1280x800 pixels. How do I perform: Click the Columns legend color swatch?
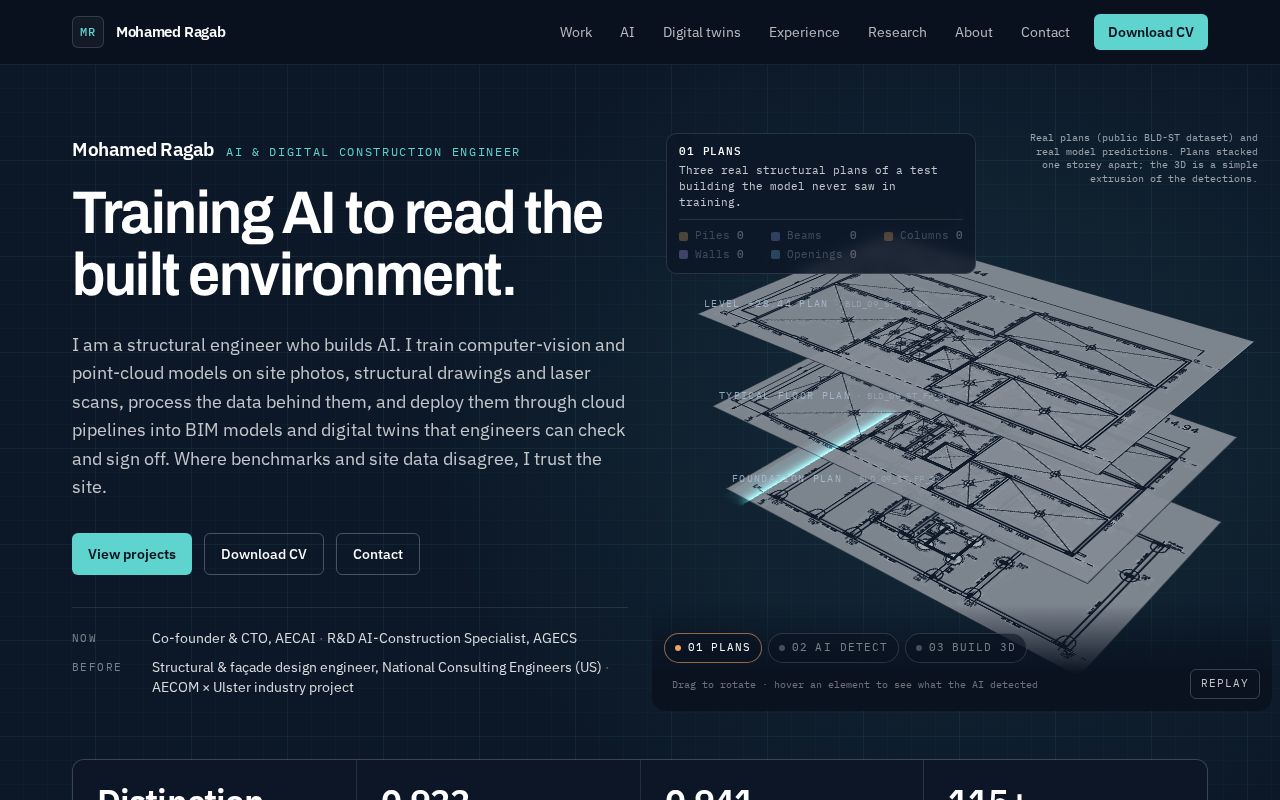(x=888, y=236)
